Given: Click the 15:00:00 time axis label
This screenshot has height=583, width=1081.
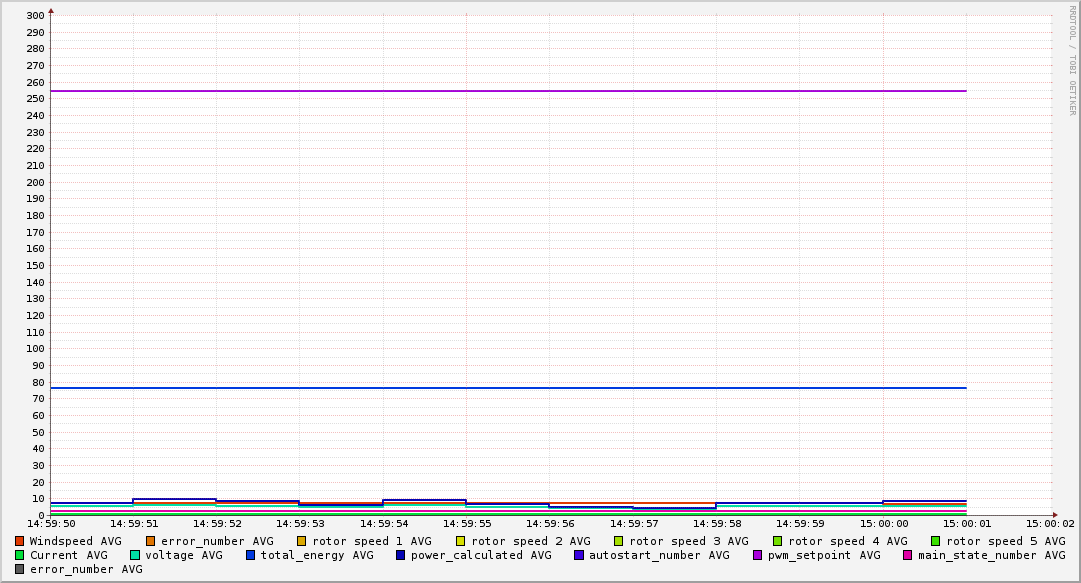Looking at the screenshot, I should (x=883, y=524).
